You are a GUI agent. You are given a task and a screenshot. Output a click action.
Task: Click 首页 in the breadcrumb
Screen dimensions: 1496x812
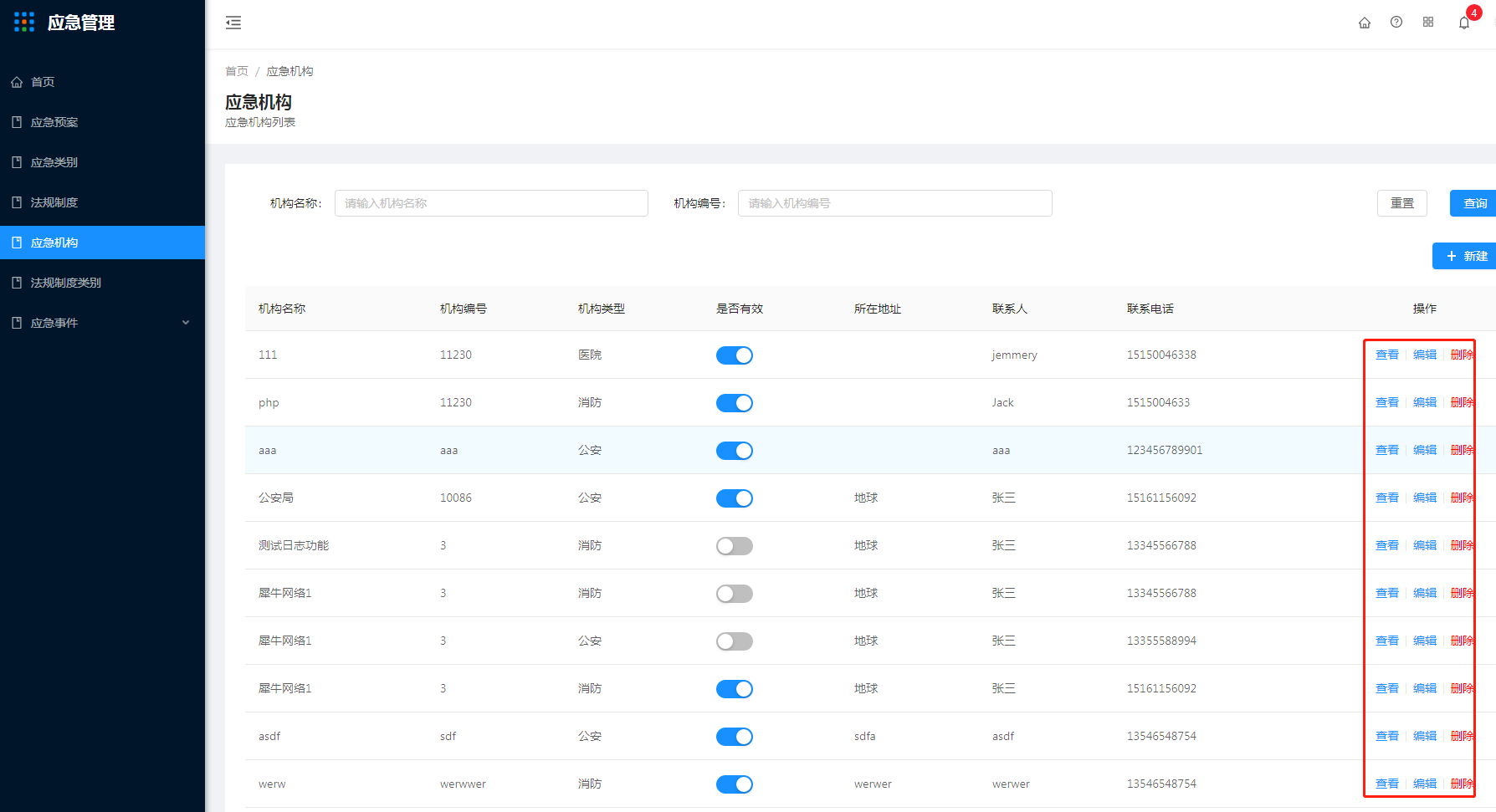237,71
